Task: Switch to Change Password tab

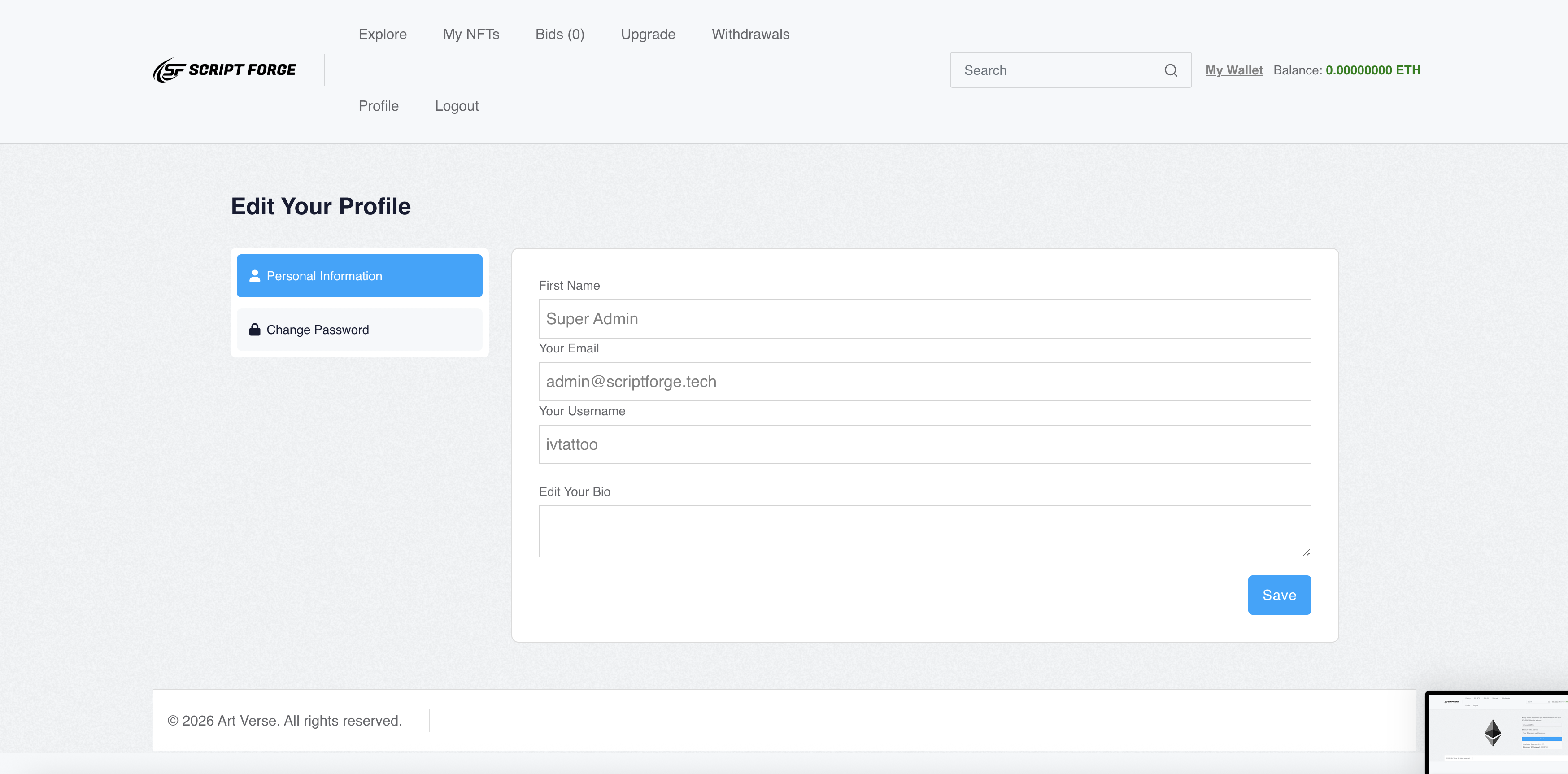Action: click(359, 329)
